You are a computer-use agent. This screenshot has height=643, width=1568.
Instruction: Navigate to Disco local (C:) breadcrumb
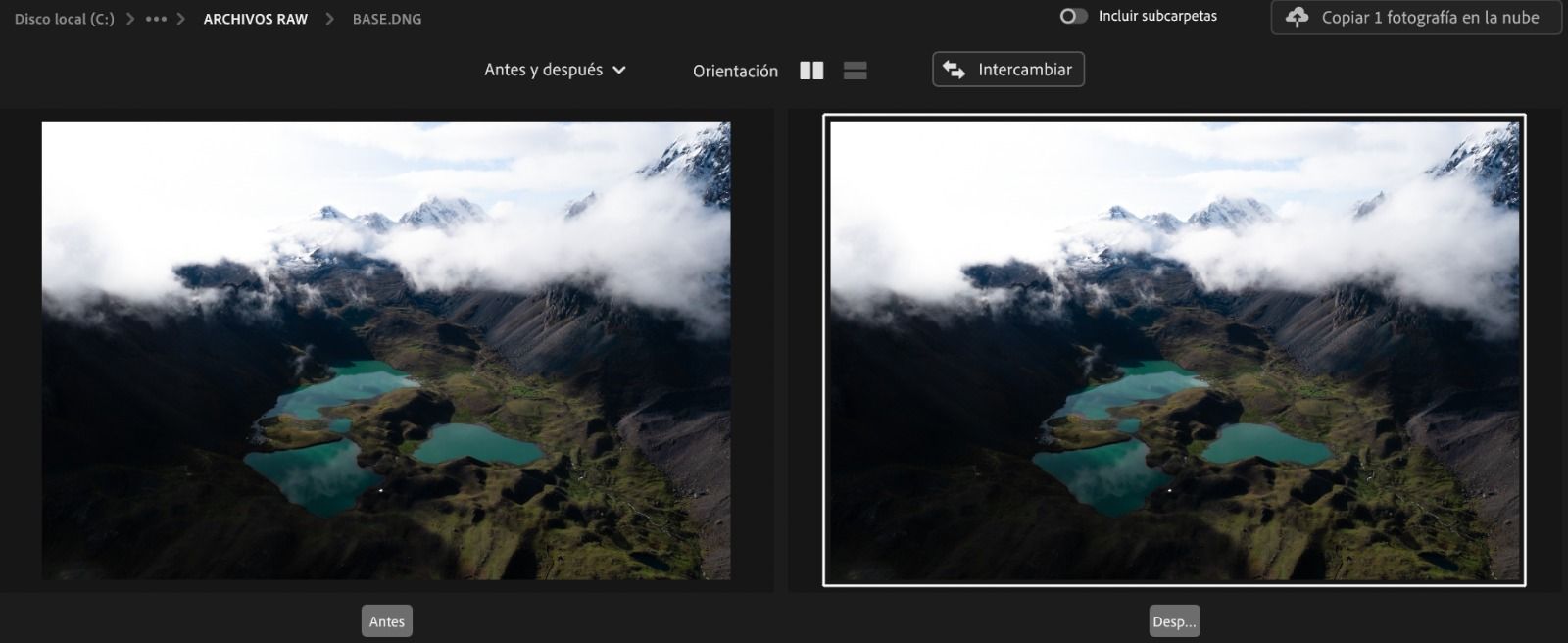point(64,19)
